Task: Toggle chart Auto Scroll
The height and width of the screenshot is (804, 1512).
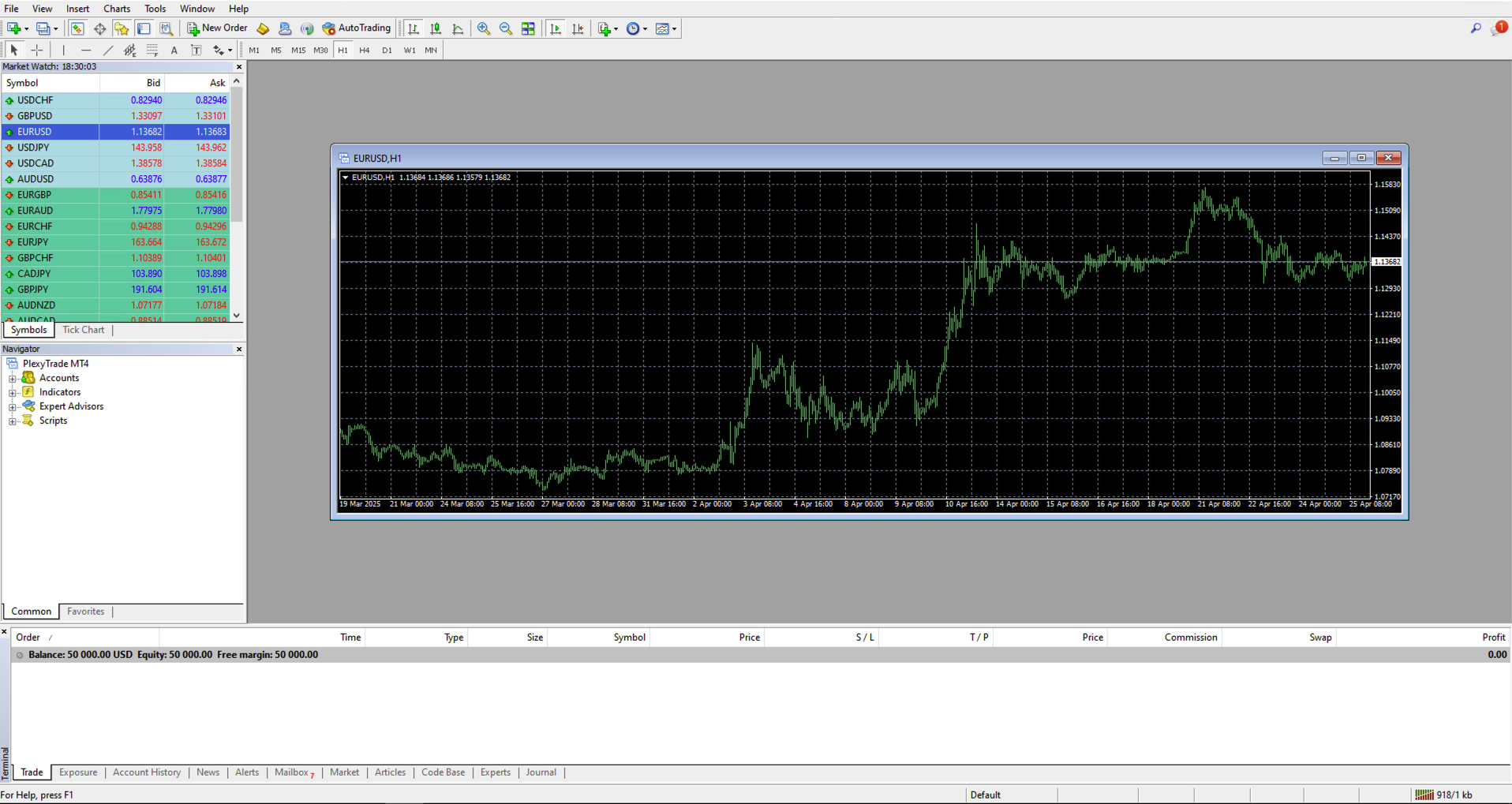Action: (556, 28)
